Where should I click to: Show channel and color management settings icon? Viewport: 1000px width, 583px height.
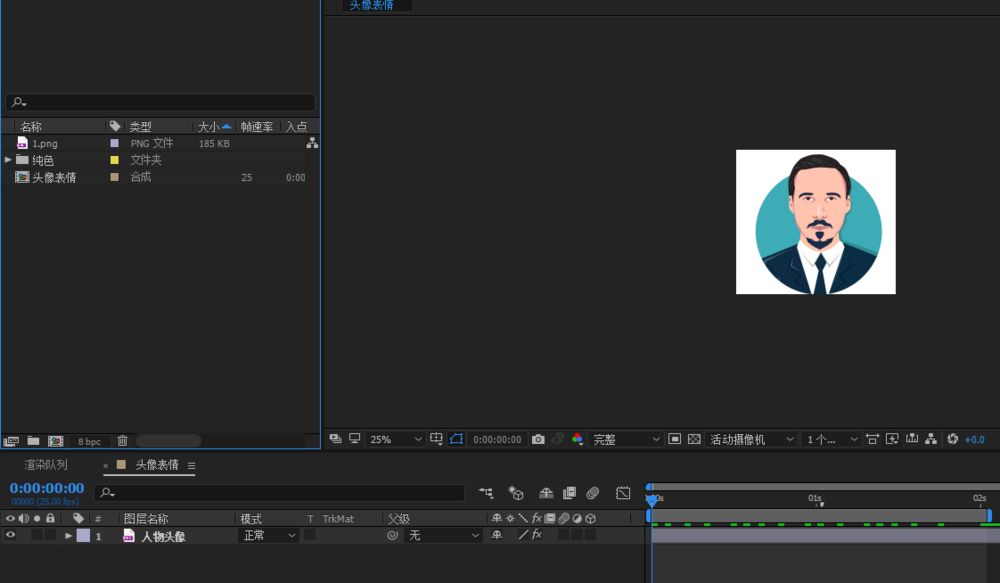pyautogui.click(x=577, y=439)
